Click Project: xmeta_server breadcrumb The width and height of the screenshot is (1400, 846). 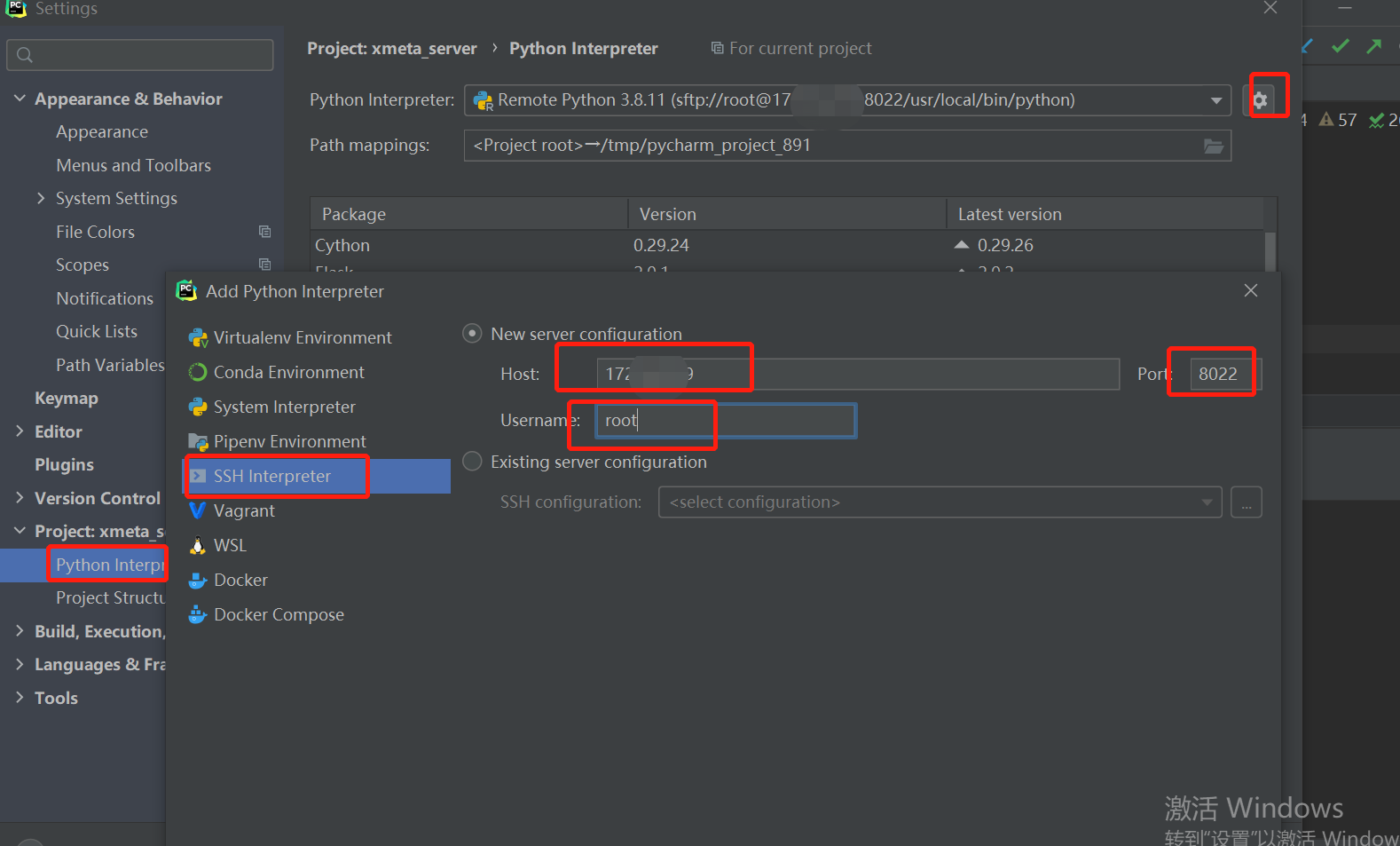392,49
